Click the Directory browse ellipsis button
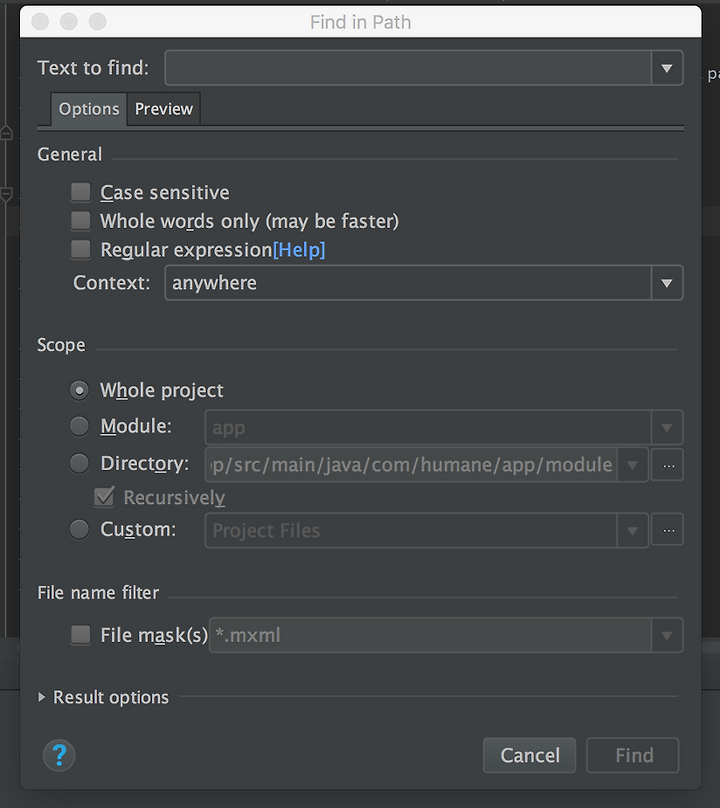The width and height of the screenshot is (720, 808). pos(667,464)
